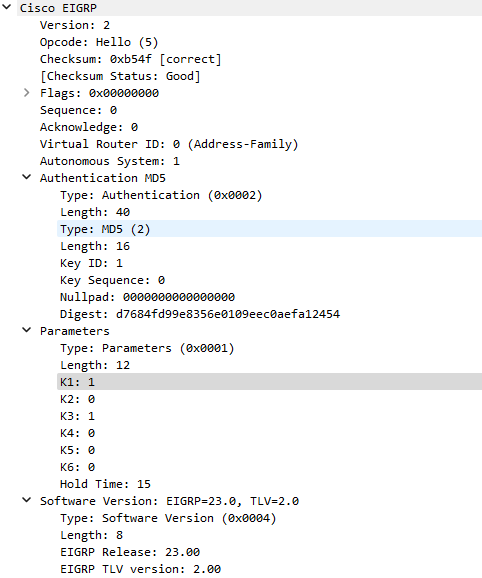Select the 'Length: 8' row

91,535
